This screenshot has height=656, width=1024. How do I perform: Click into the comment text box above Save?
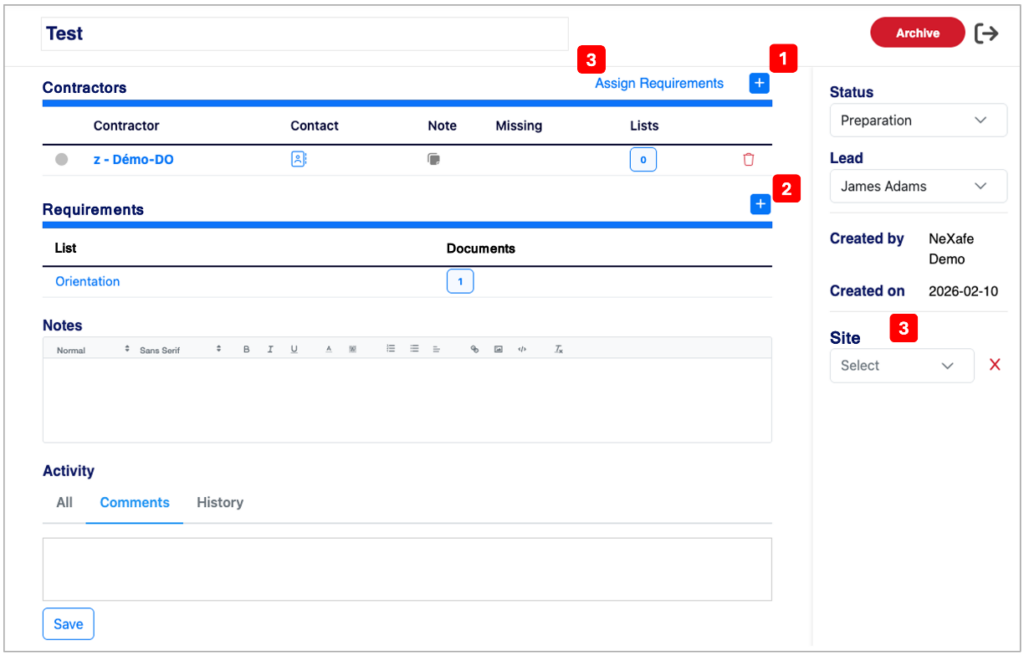pyautogui.click(x=407, y=569)
